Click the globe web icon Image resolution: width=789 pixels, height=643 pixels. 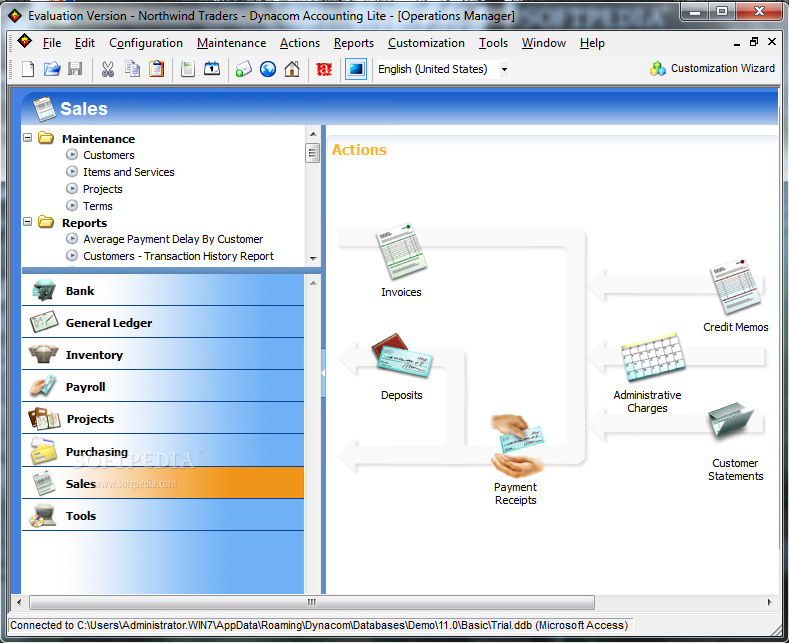268,69
